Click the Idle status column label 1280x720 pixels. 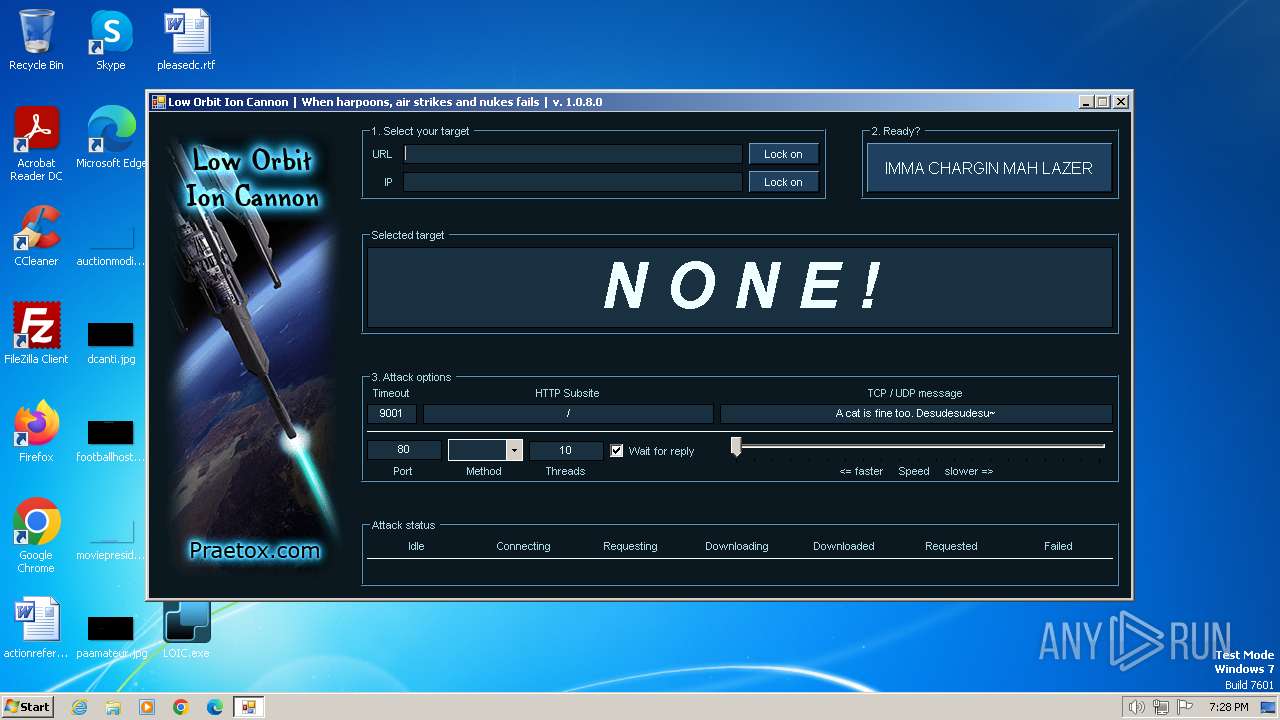point(416,546)
